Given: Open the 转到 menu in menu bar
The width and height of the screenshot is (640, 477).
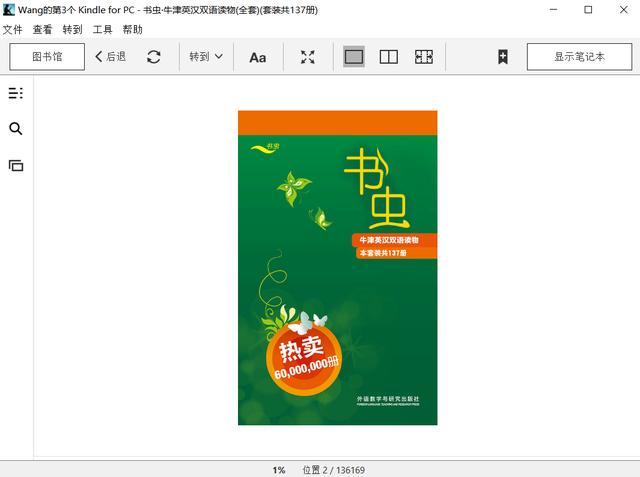Looking at the screenshot, I should [x=72, y=29].
